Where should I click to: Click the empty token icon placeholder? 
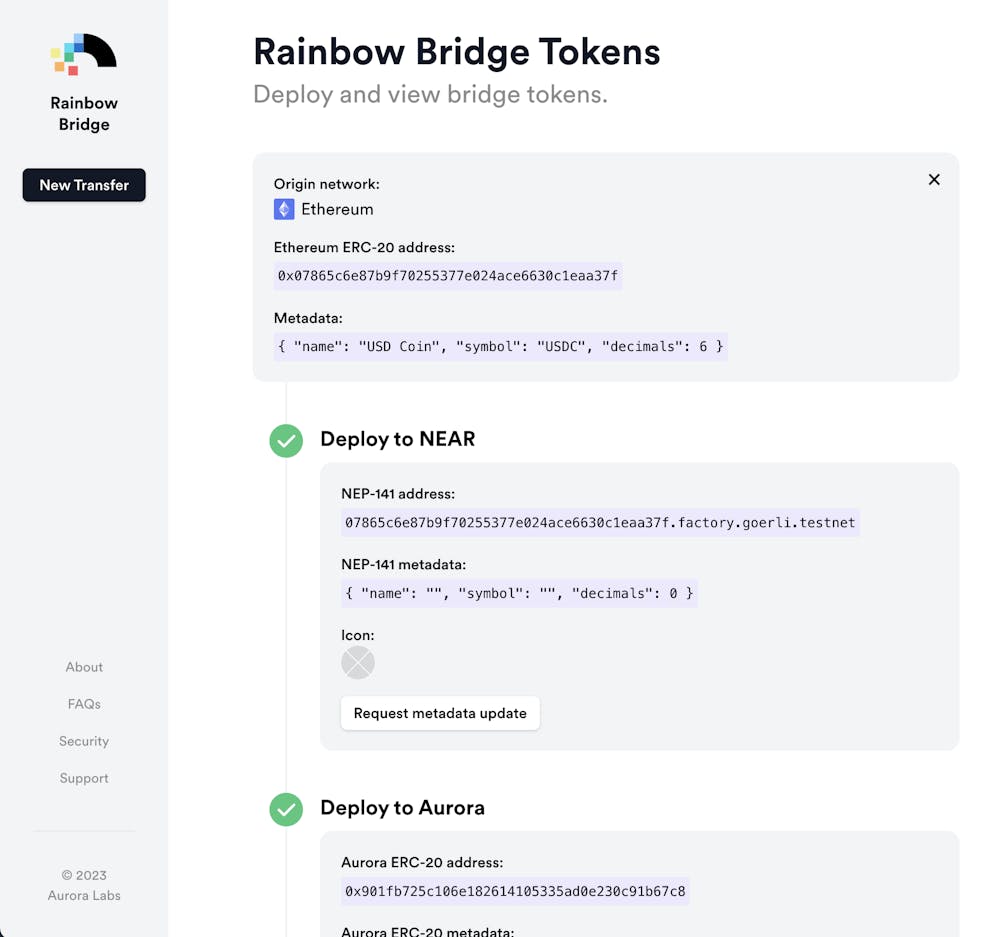358,662
